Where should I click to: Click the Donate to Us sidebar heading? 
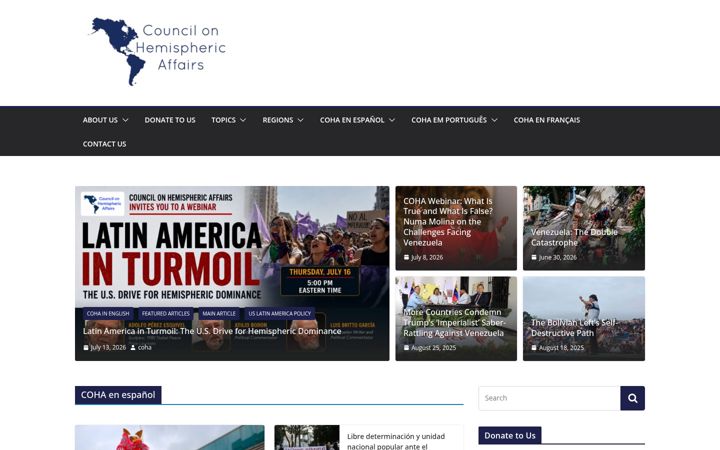click(510, 435)
